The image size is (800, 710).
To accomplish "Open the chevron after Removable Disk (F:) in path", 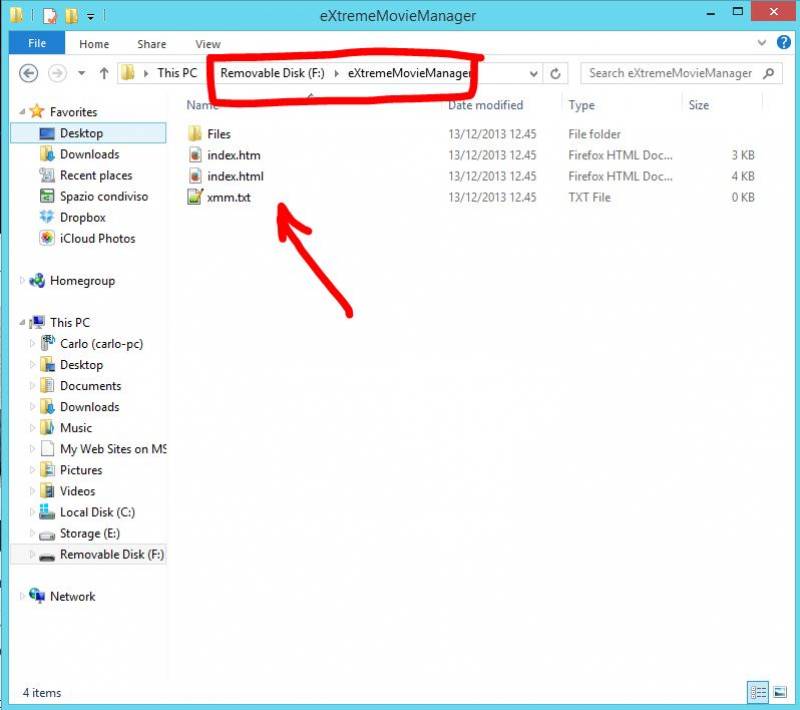I will pos(336,73).
